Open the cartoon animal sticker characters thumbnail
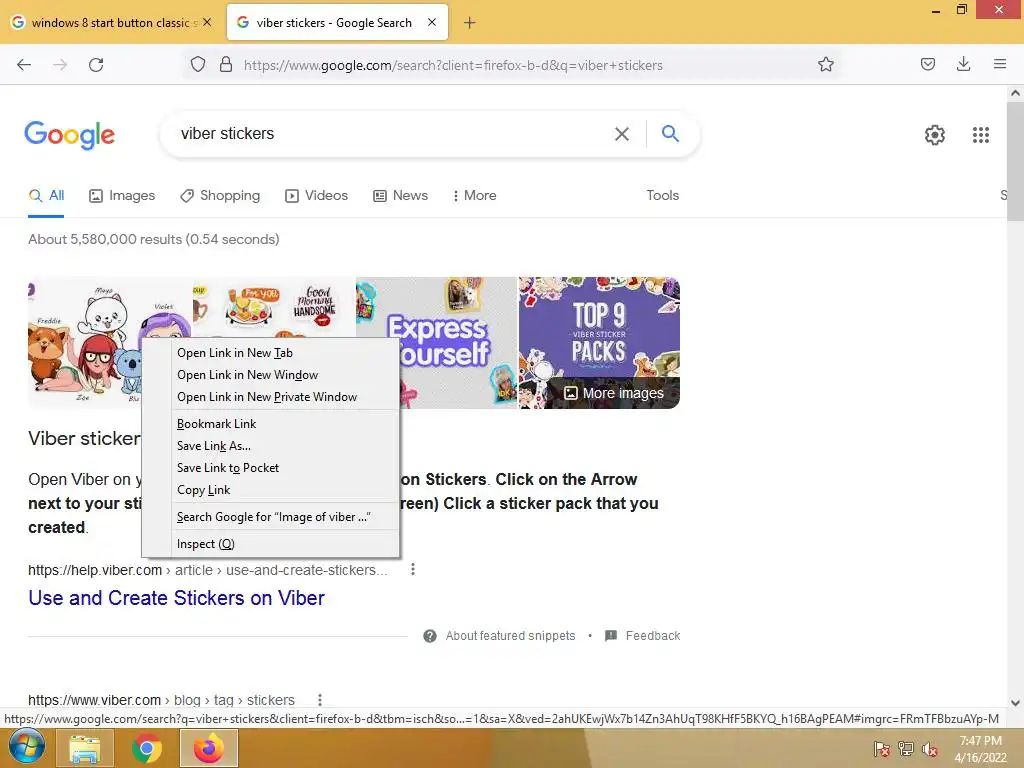Screen dimensions: 1024x768 point(85,343)
